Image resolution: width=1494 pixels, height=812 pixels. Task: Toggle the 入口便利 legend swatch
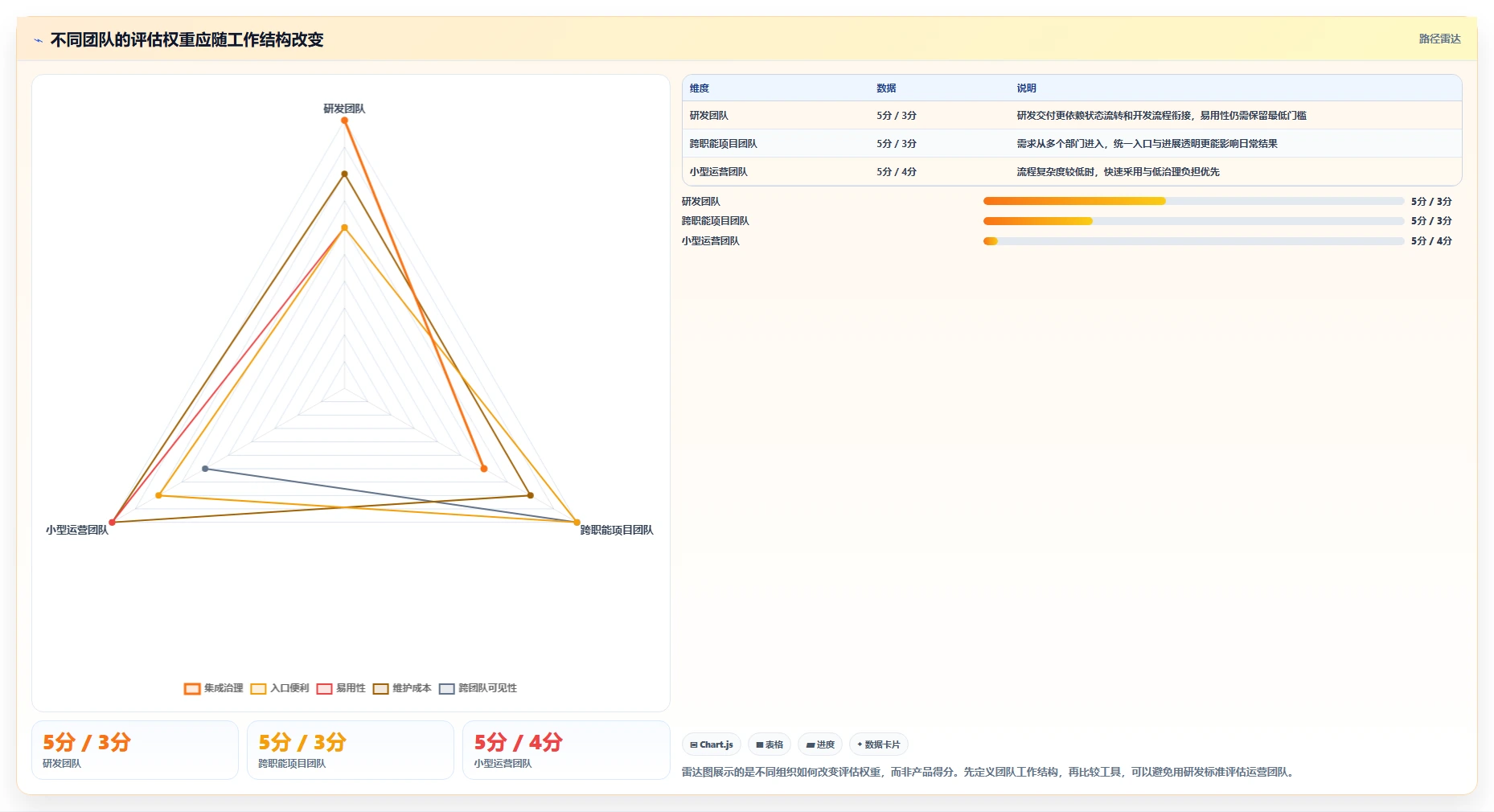[258, 689]
